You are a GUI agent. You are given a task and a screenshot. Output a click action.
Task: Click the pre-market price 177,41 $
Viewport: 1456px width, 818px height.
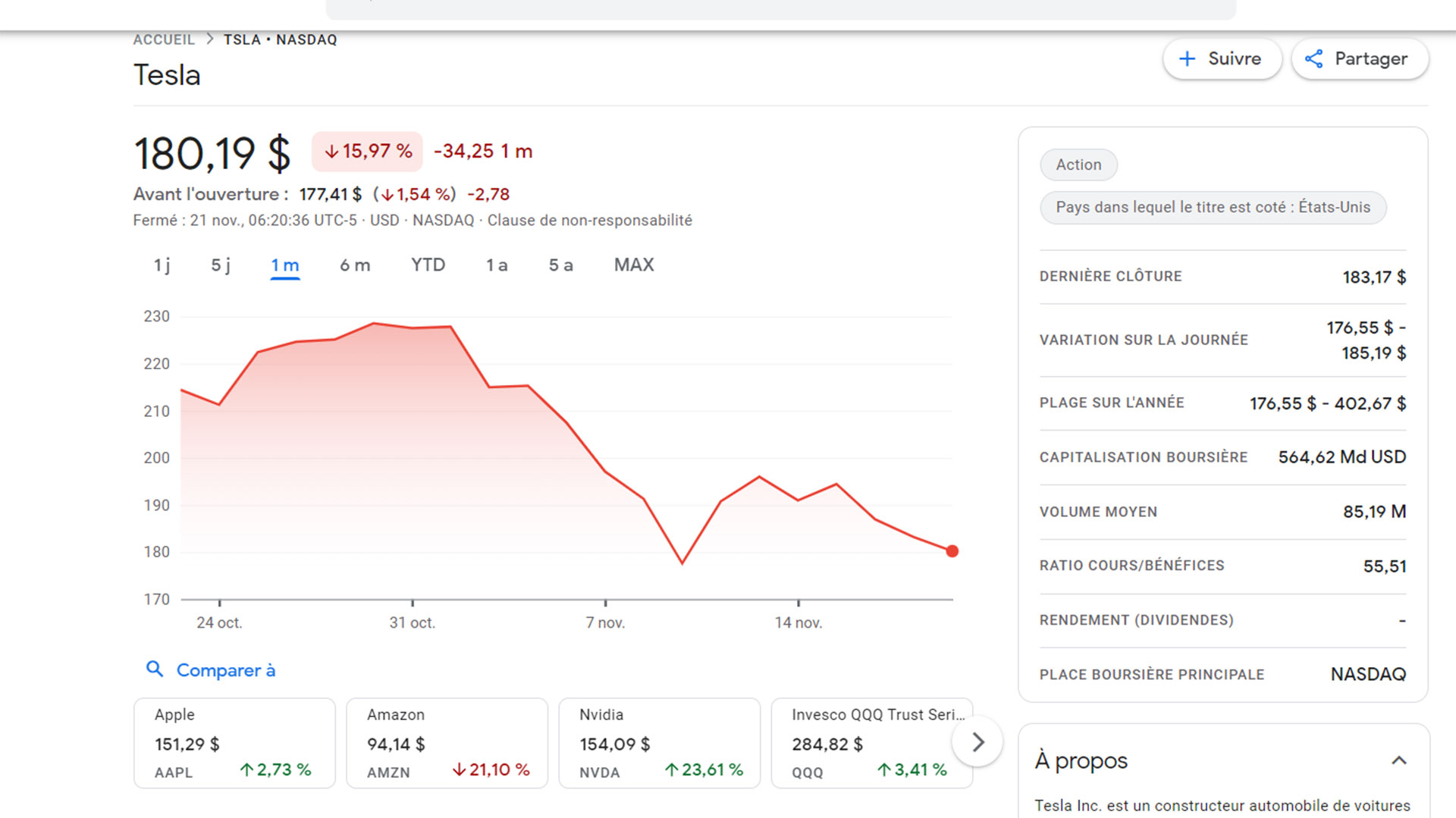(331, 194)
